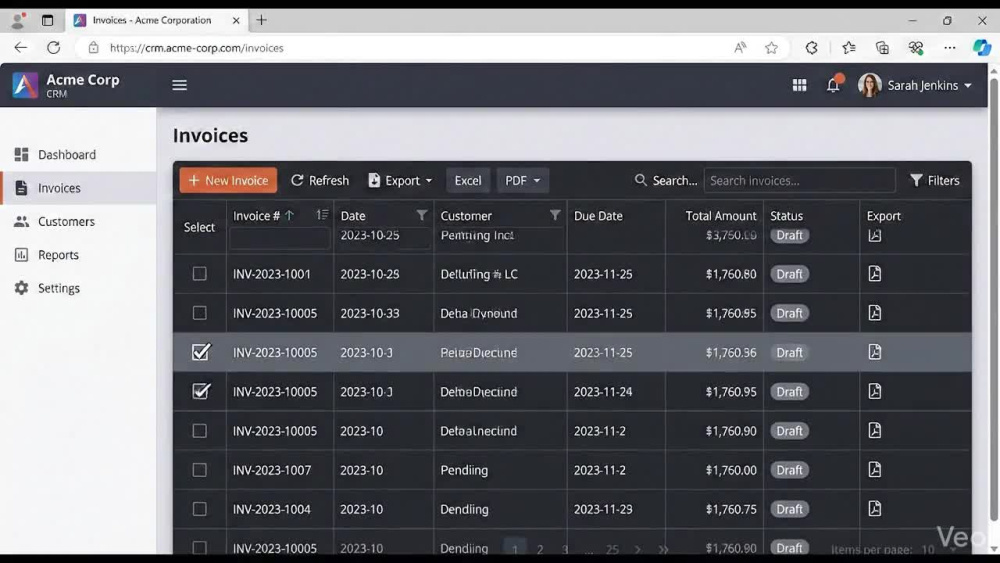Select invoice INV-2023-1004 checkbox

pyautogui.click(x=200, y=509)
